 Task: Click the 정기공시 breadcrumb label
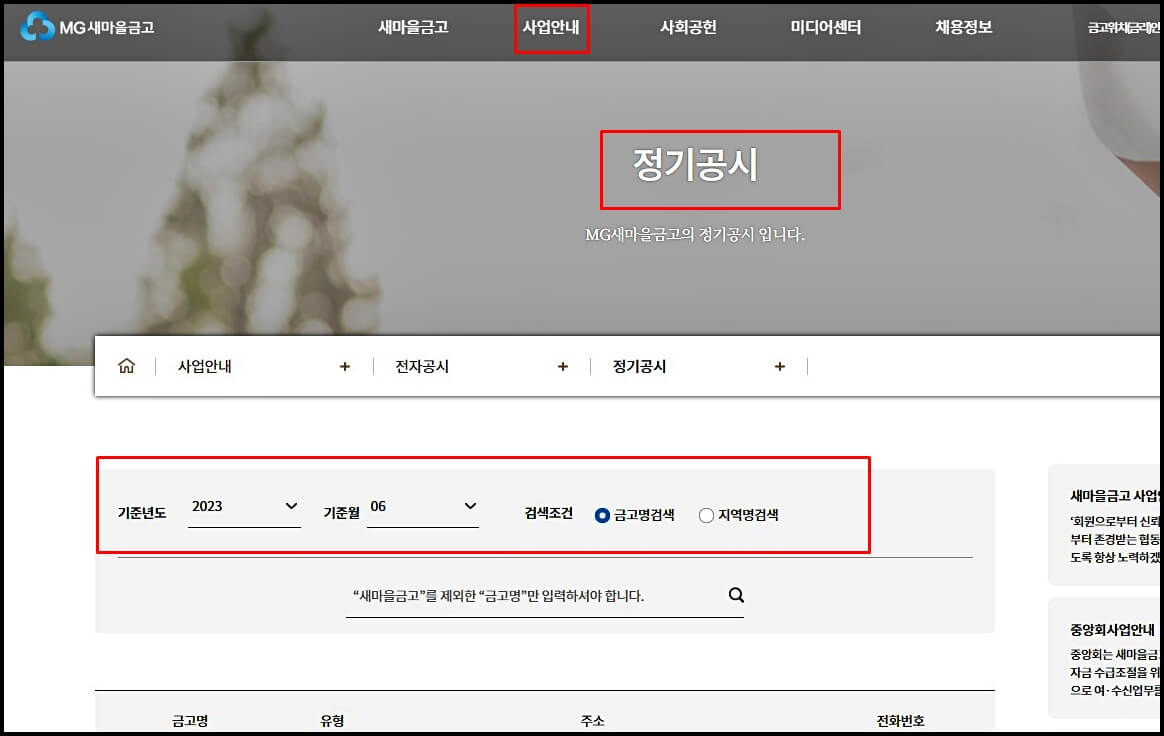(x=639, y=367)
